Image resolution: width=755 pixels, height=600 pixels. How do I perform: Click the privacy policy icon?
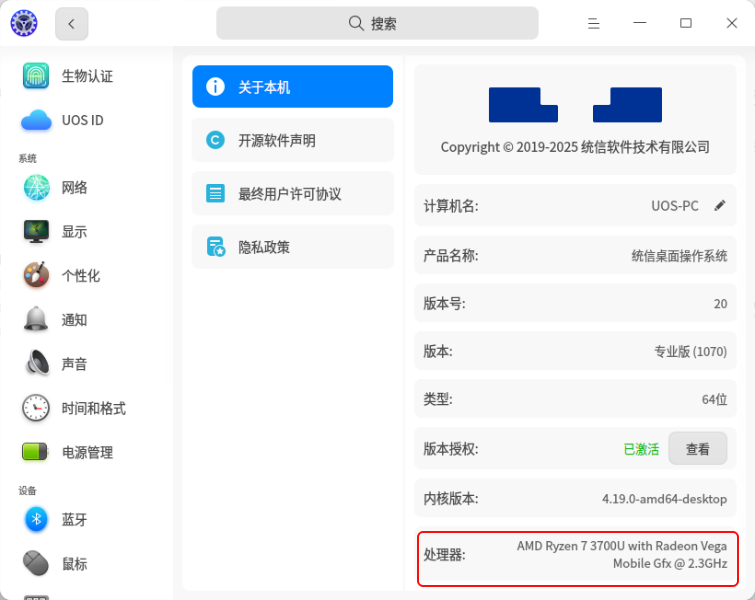coord(216,247)
